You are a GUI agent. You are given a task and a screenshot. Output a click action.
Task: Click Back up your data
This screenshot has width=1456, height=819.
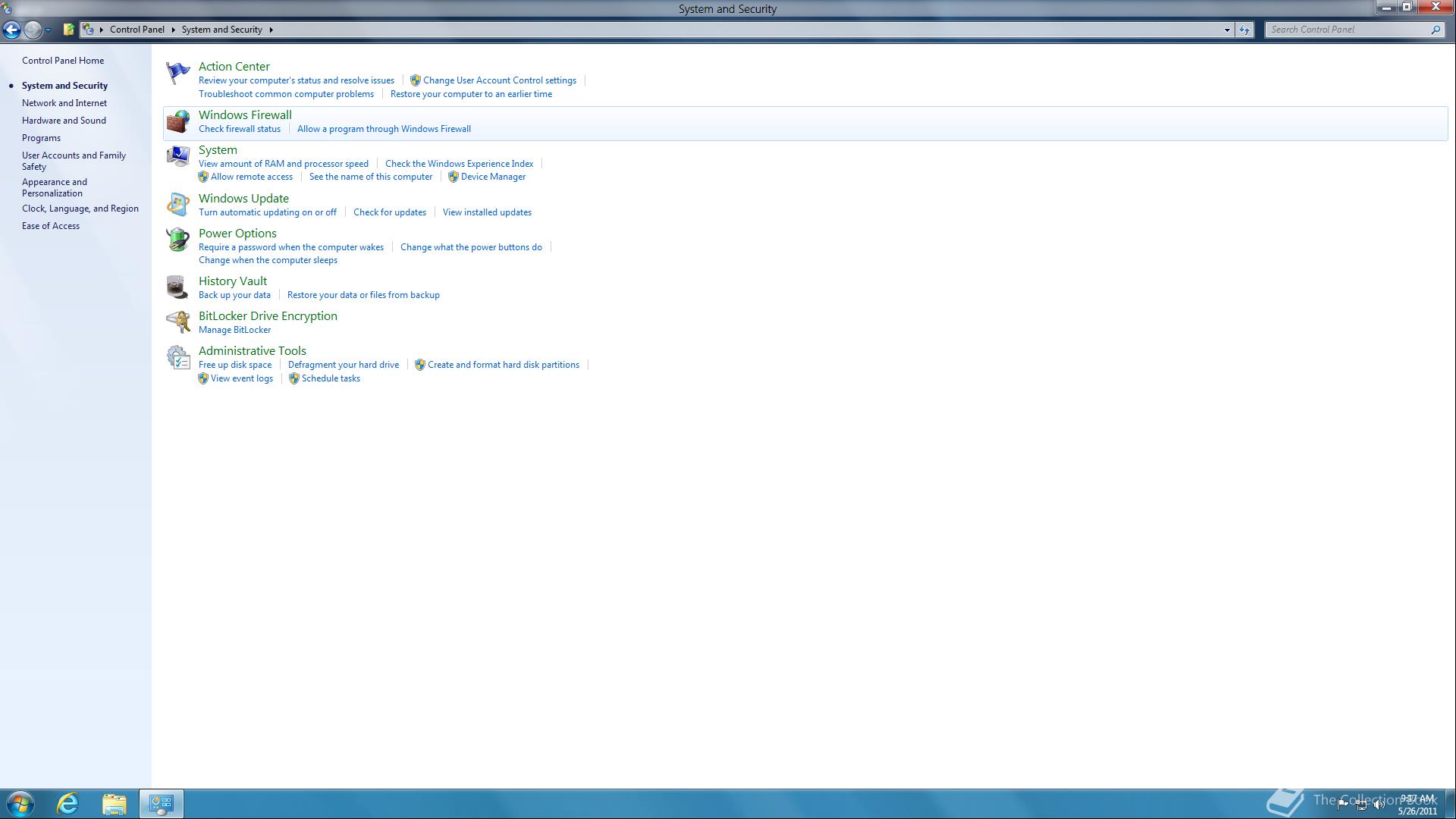[234, 295]
